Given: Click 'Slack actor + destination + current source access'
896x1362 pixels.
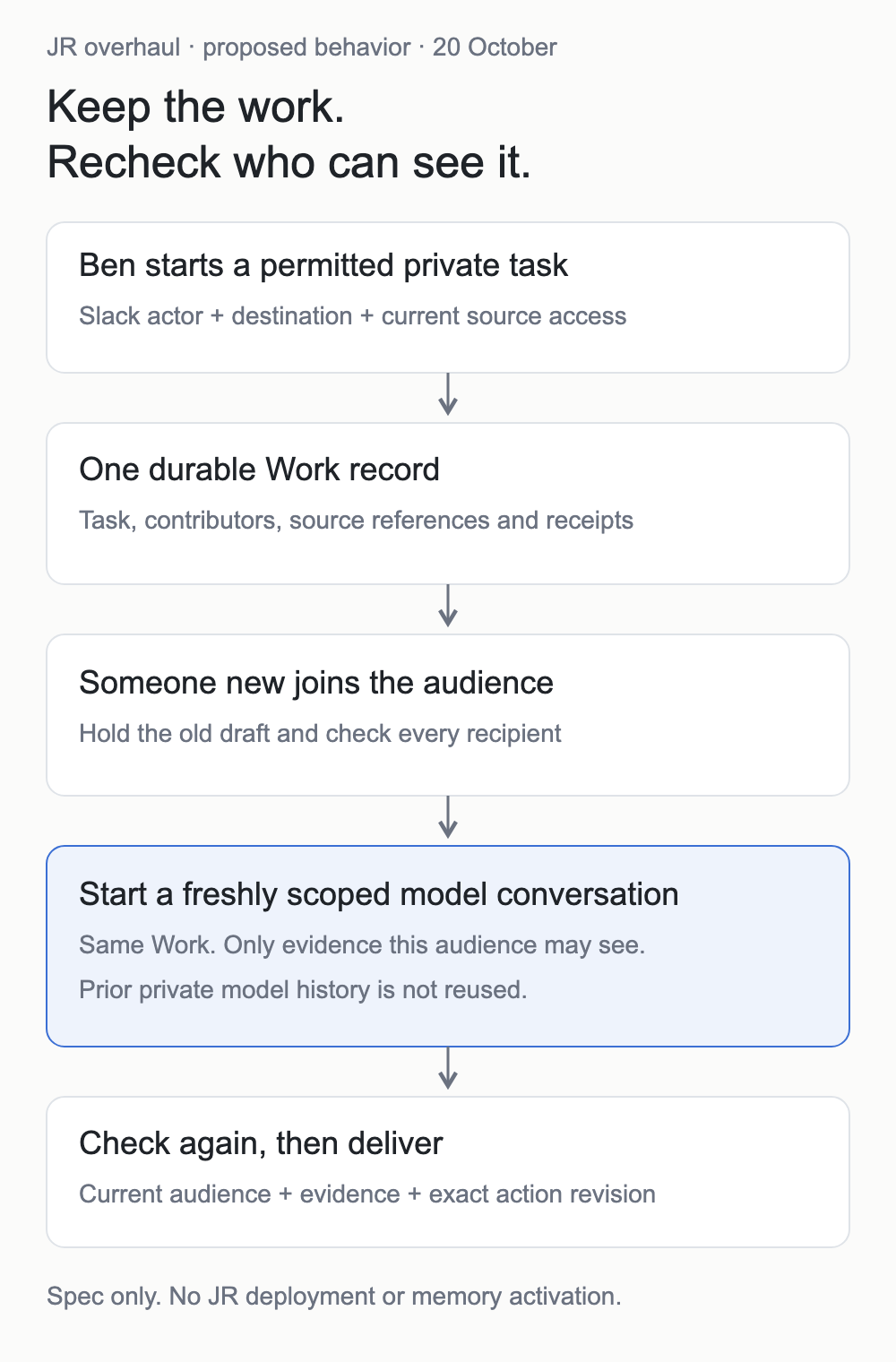Looking at the screenshot, I should (x=353, y=316).
